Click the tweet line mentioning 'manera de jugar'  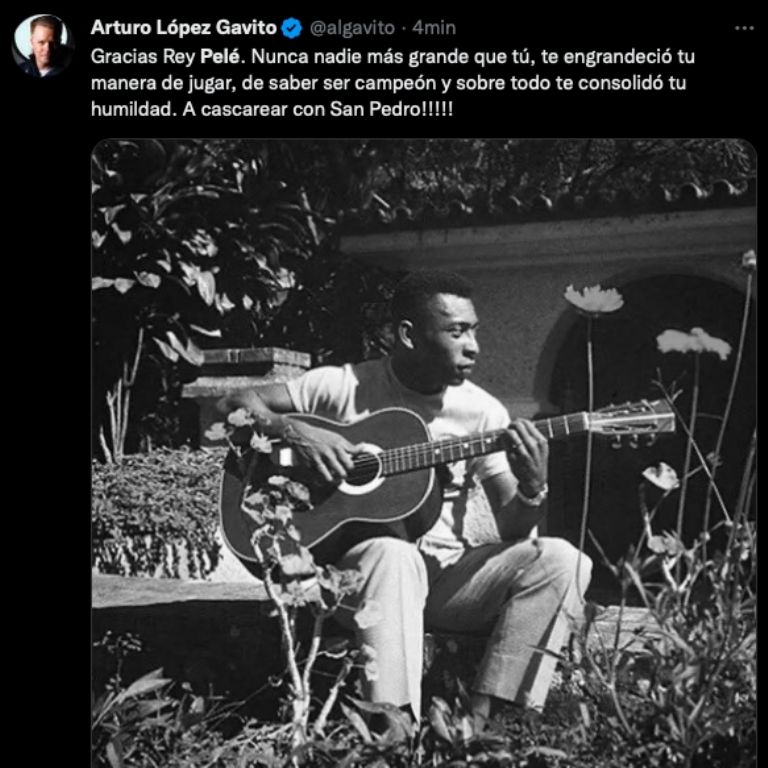pyautogui.click(x=388, y=83)
